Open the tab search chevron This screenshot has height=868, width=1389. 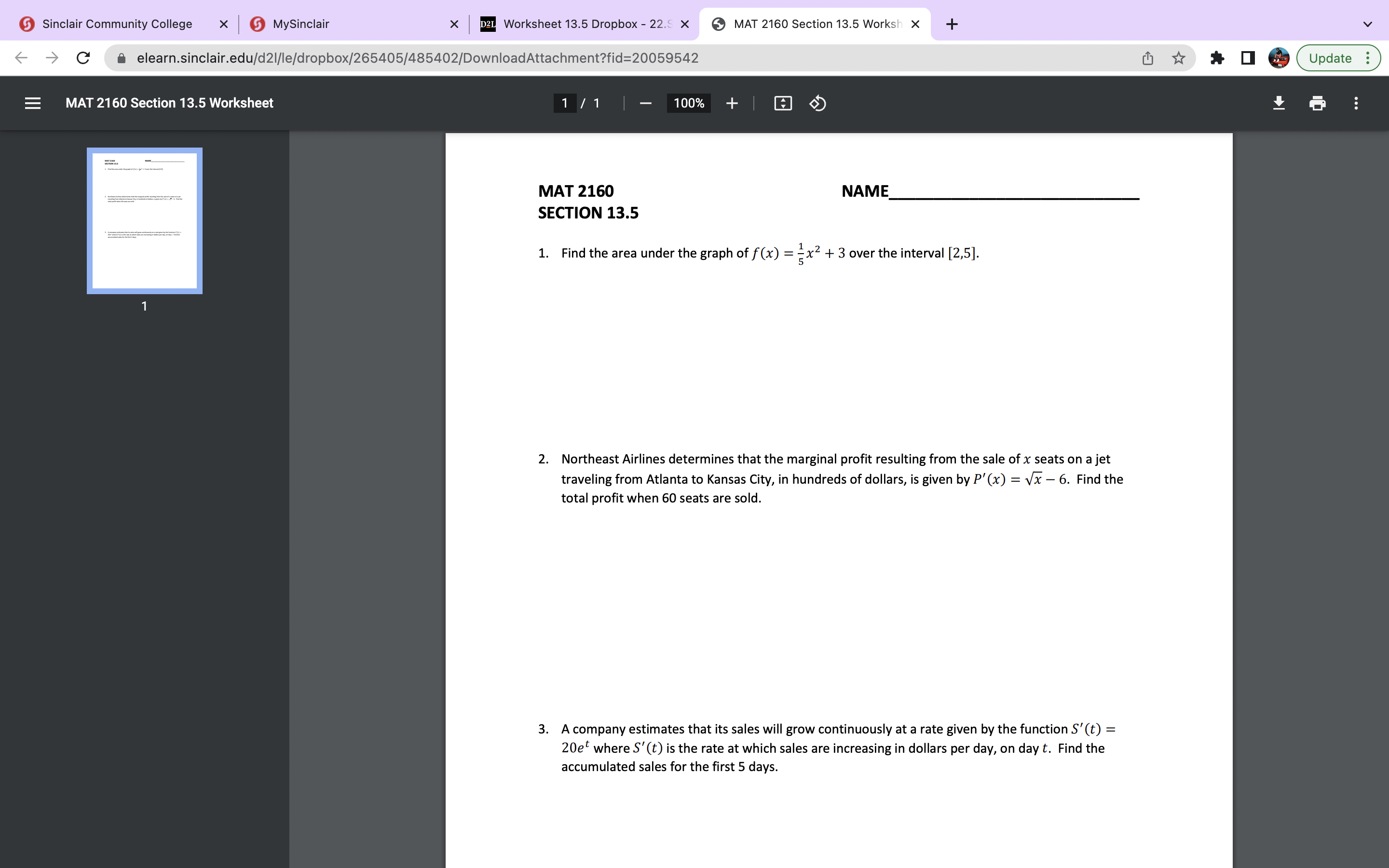[x=1368, y=24]
